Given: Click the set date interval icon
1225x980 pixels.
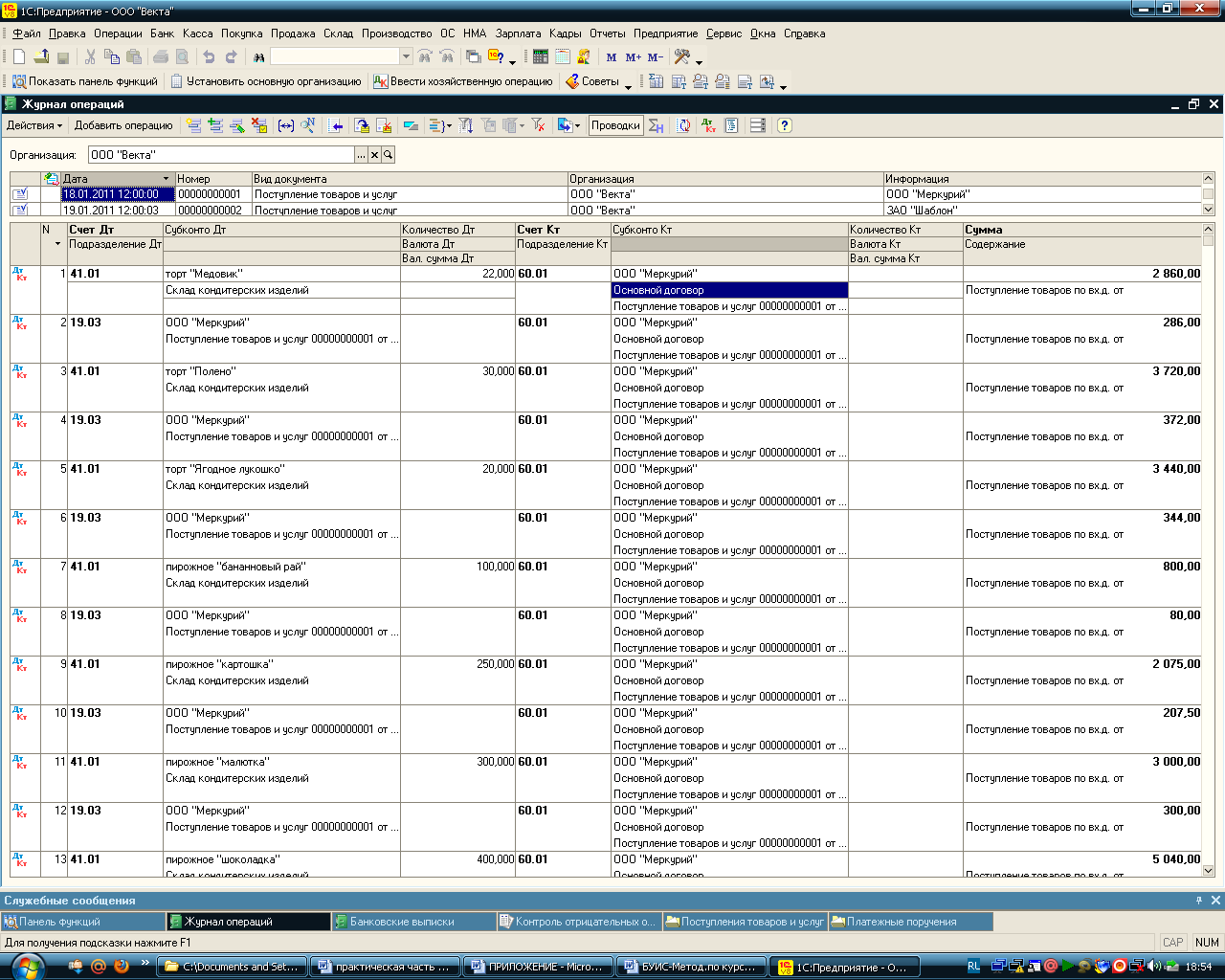Looking at the screenshot, I should pyautogui.click(x=285, y=125).
